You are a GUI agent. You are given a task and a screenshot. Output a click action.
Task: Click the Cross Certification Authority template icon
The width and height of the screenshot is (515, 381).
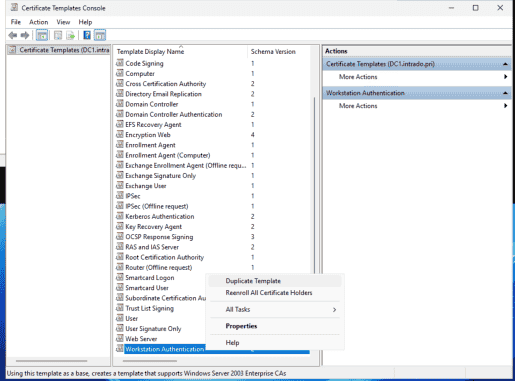click(120, 83)
